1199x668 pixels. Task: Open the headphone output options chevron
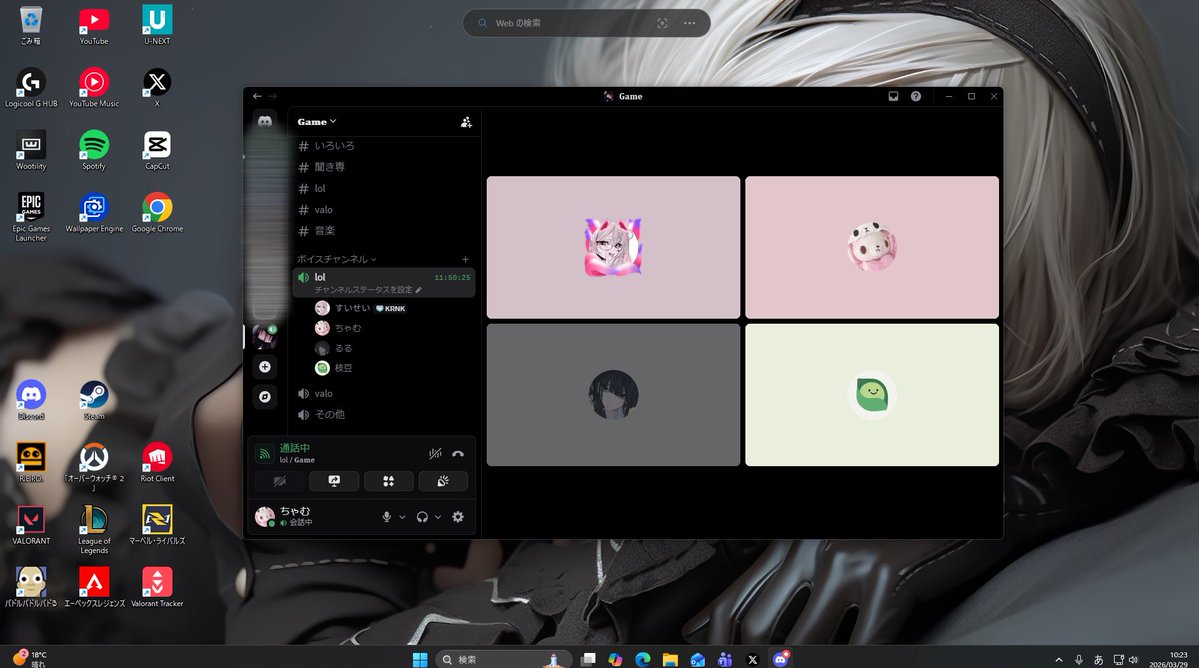click(438, 517)
